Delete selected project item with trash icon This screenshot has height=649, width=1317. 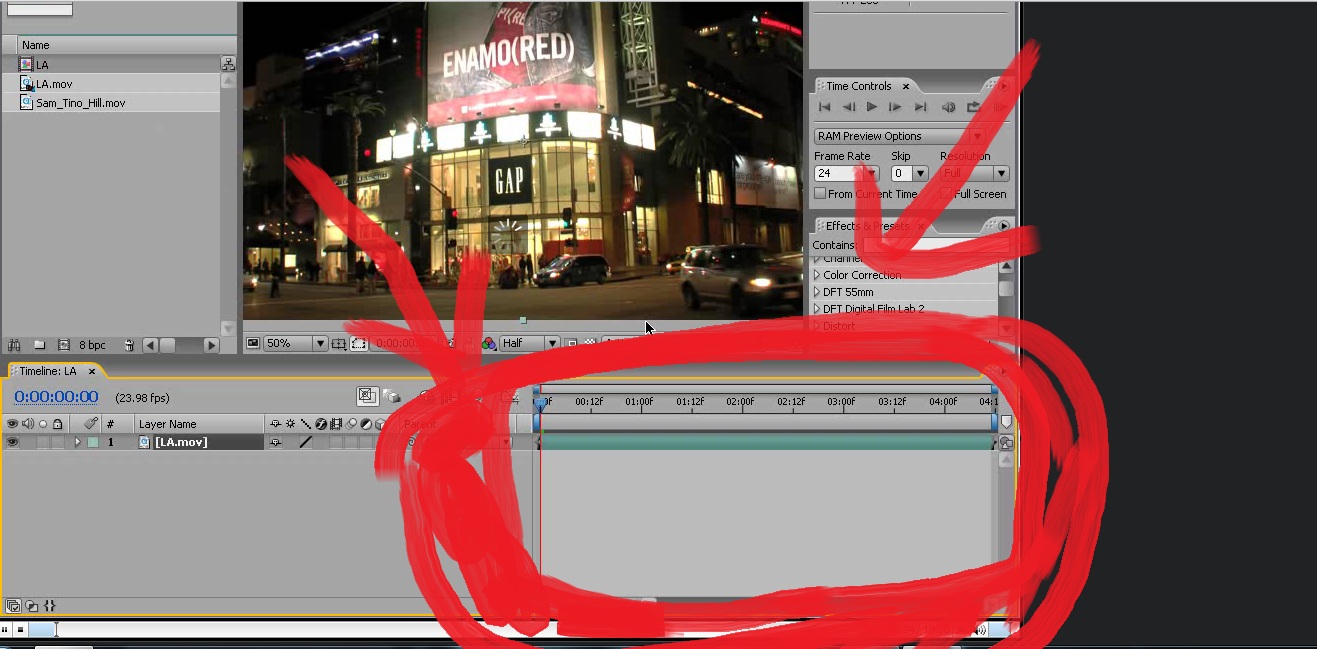tap(129, 345)
